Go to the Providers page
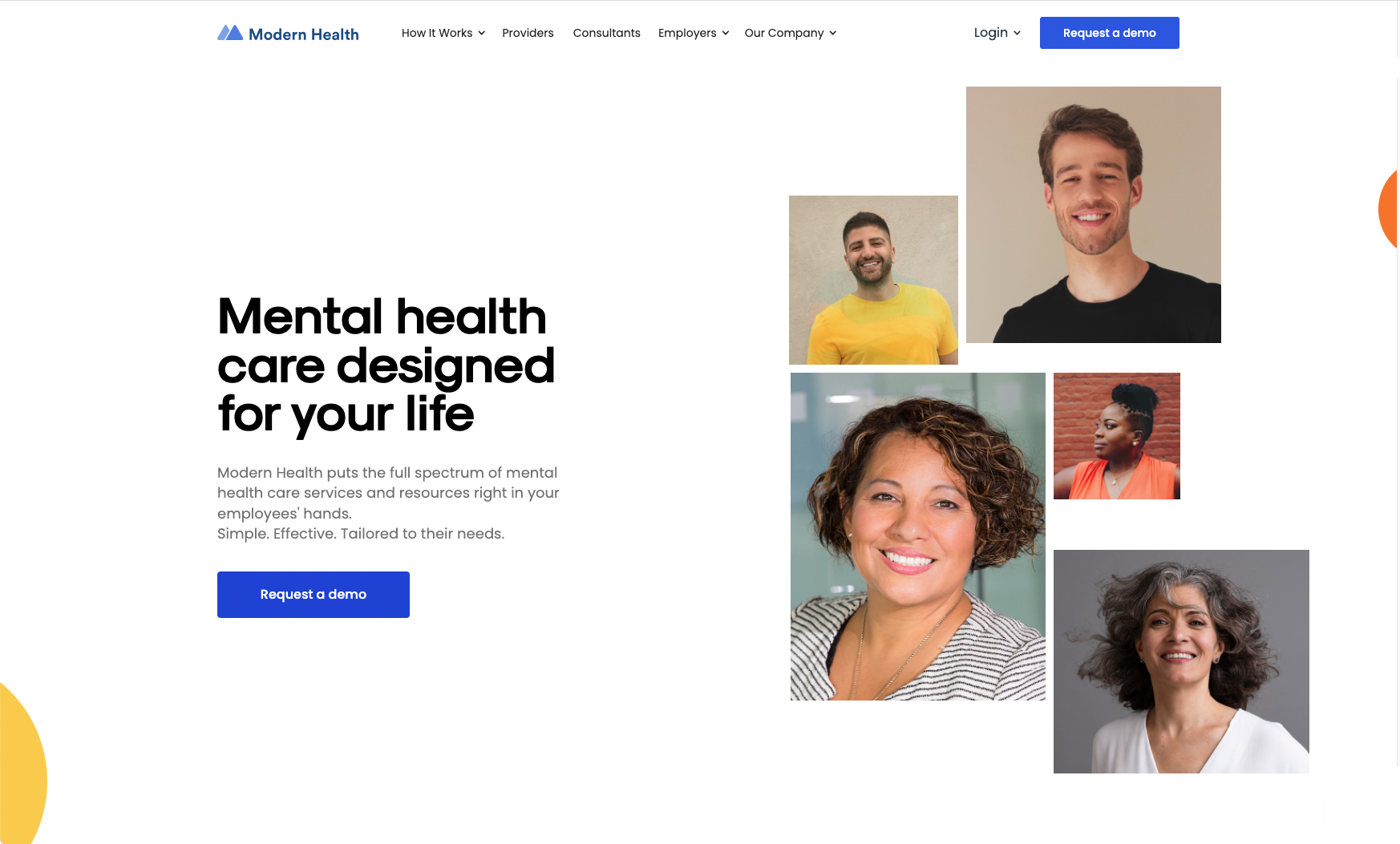The width and height of the screenshot is (1400, 844). [528, 33]
